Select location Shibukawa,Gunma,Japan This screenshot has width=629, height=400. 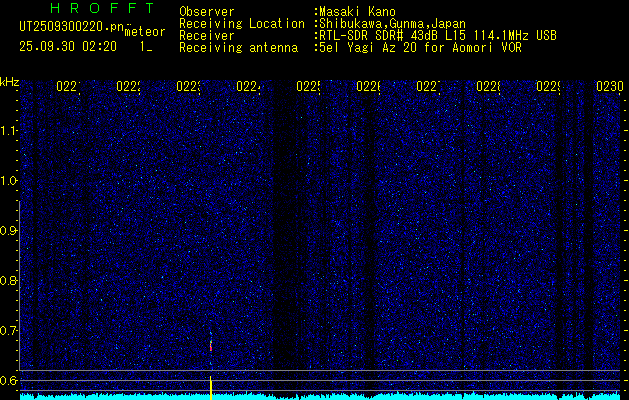coord(392,24)
